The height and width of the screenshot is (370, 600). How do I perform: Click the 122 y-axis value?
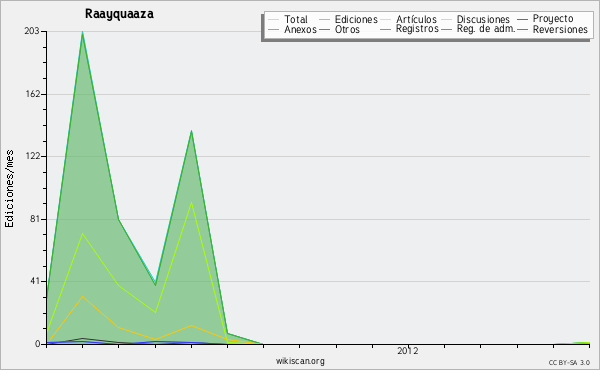coord(33,156)
